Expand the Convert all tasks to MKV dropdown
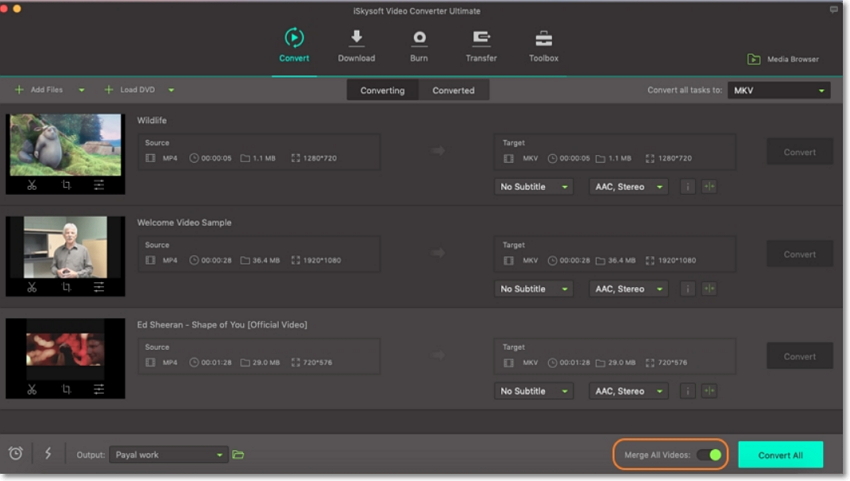Image resolution: width=850 pixels, height=481 pixels. point(778,90)
